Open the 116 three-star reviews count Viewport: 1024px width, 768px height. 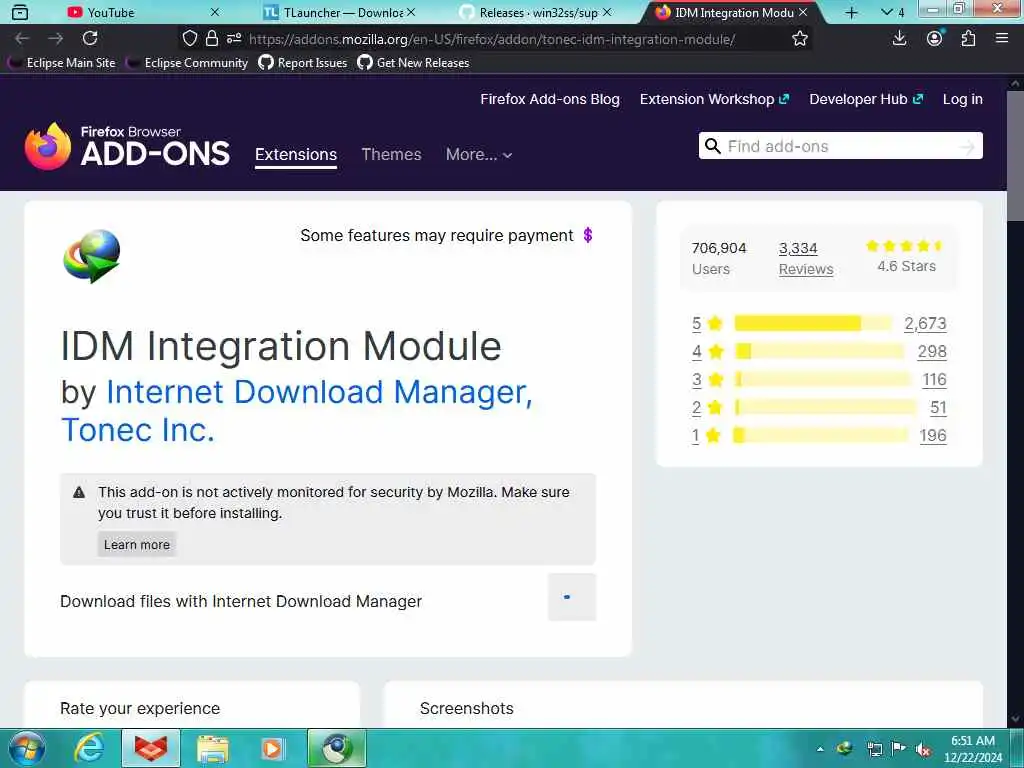tap(935, 379)
